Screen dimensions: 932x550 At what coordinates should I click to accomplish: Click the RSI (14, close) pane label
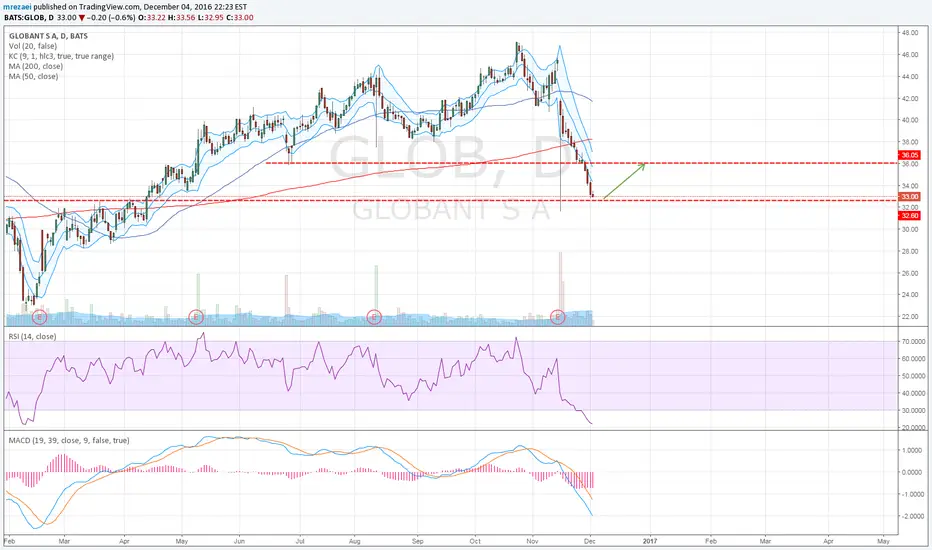[32, 337]
